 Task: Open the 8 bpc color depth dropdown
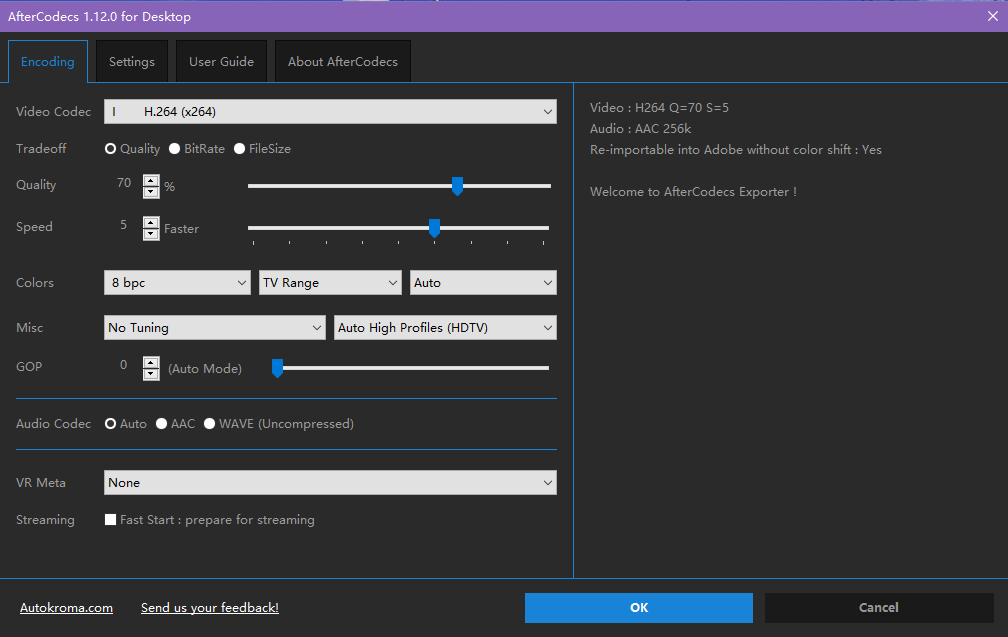177,282
